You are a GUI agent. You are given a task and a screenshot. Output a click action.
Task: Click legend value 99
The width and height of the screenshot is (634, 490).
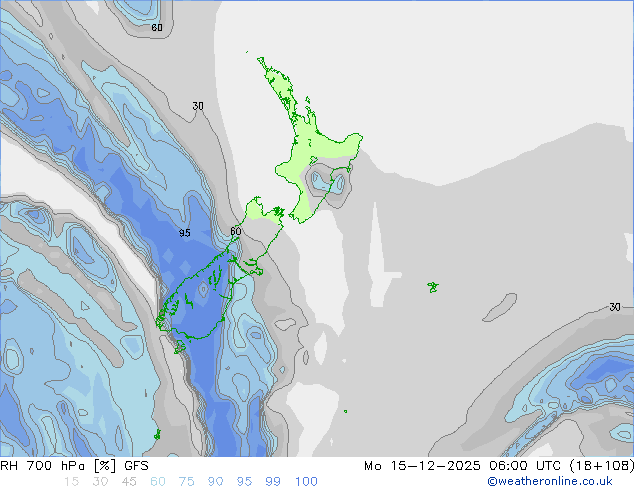click(x=273, y=482)
